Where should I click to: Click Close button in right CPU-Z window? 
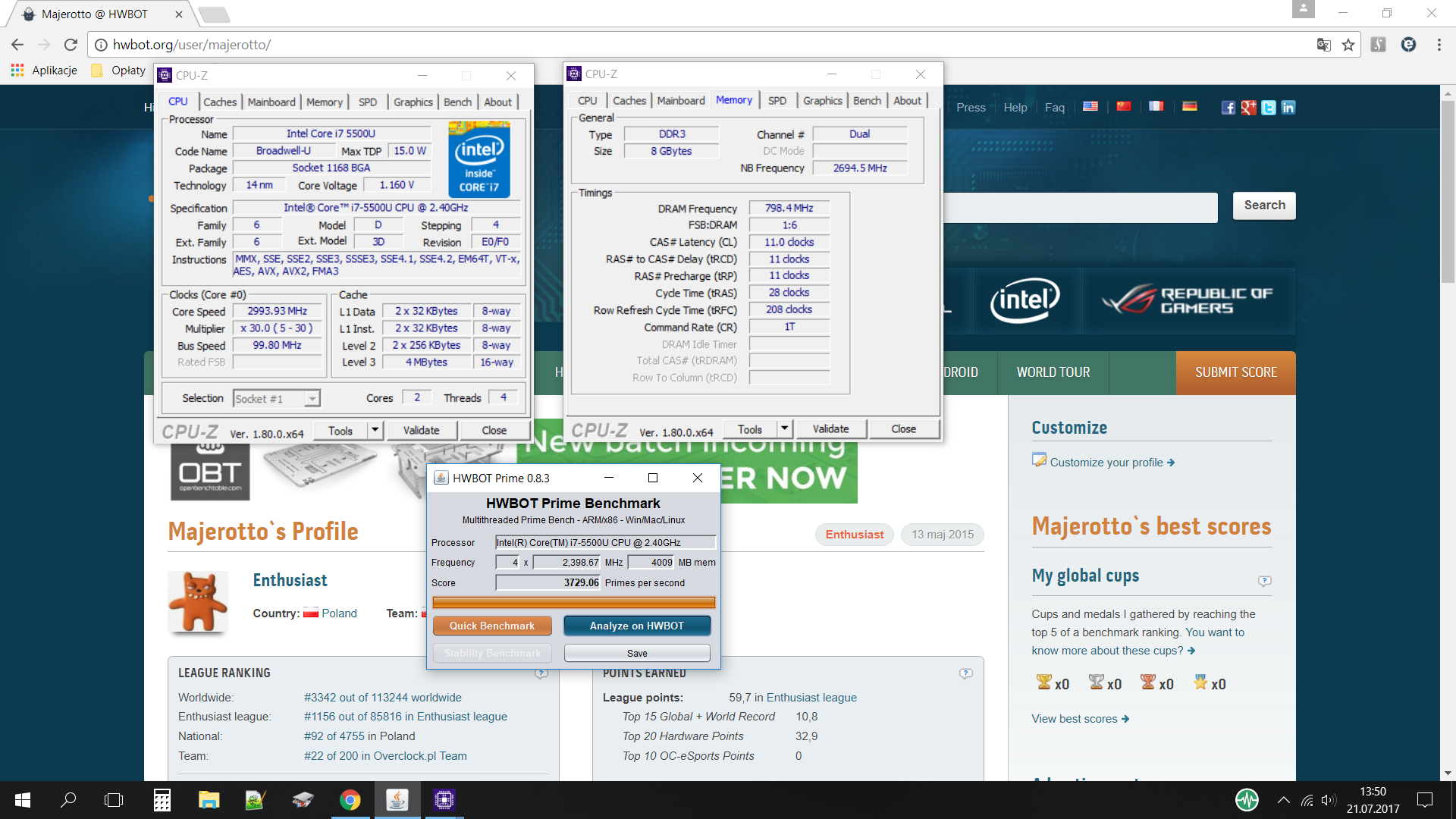[x=903, y=429]
